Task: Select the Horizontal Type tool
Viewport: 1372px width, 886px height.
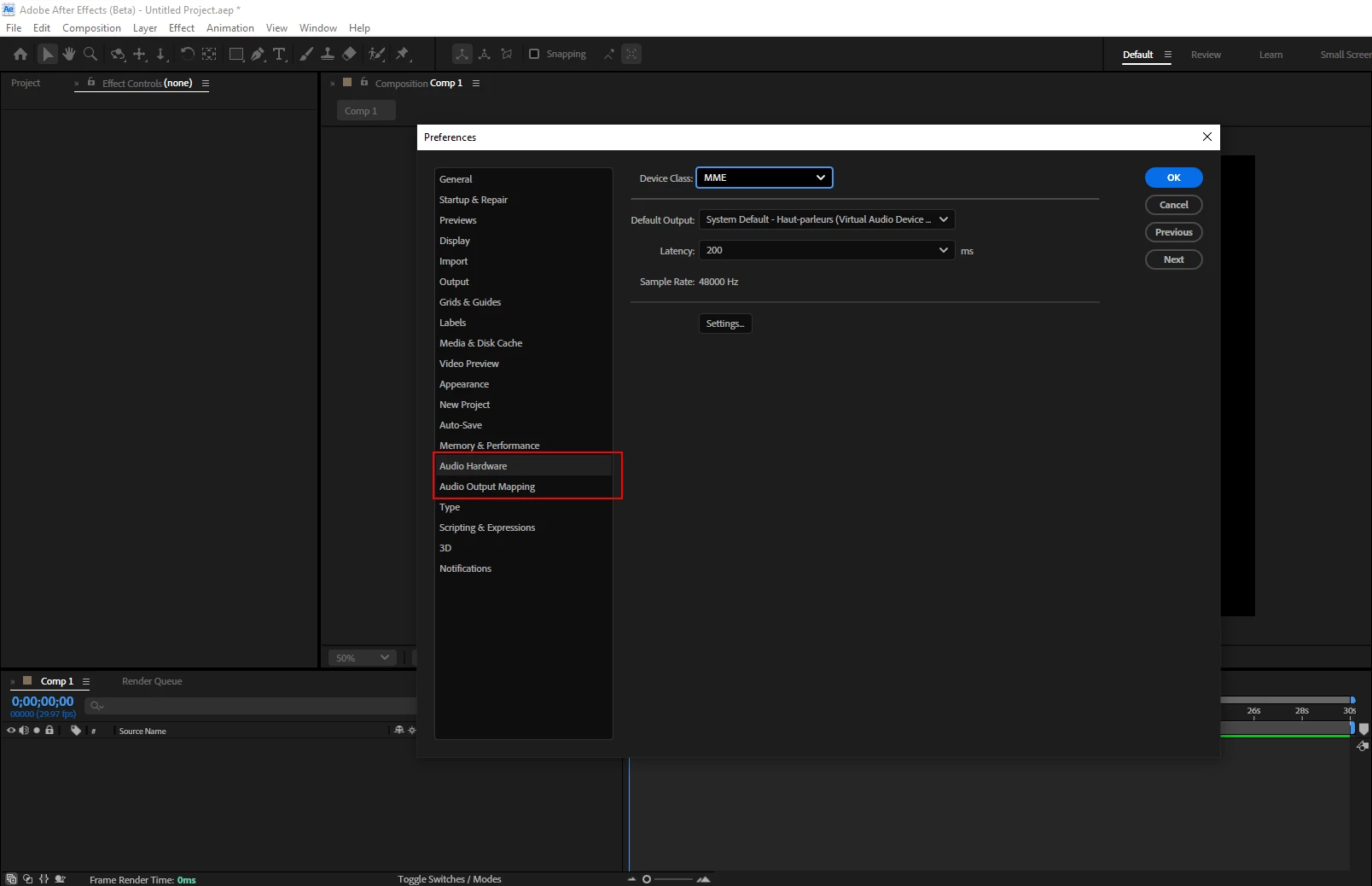Action: pos(279,54)
